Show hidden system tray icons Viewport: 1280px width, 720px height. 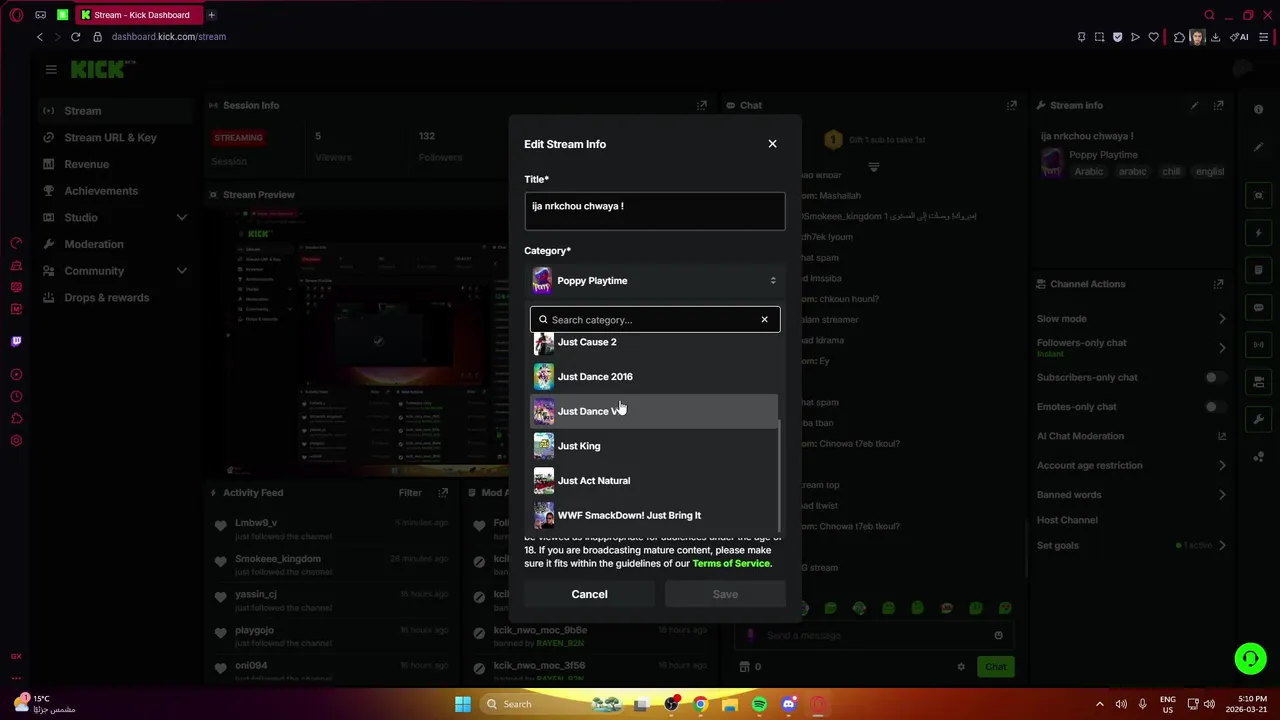[1099, 704]
